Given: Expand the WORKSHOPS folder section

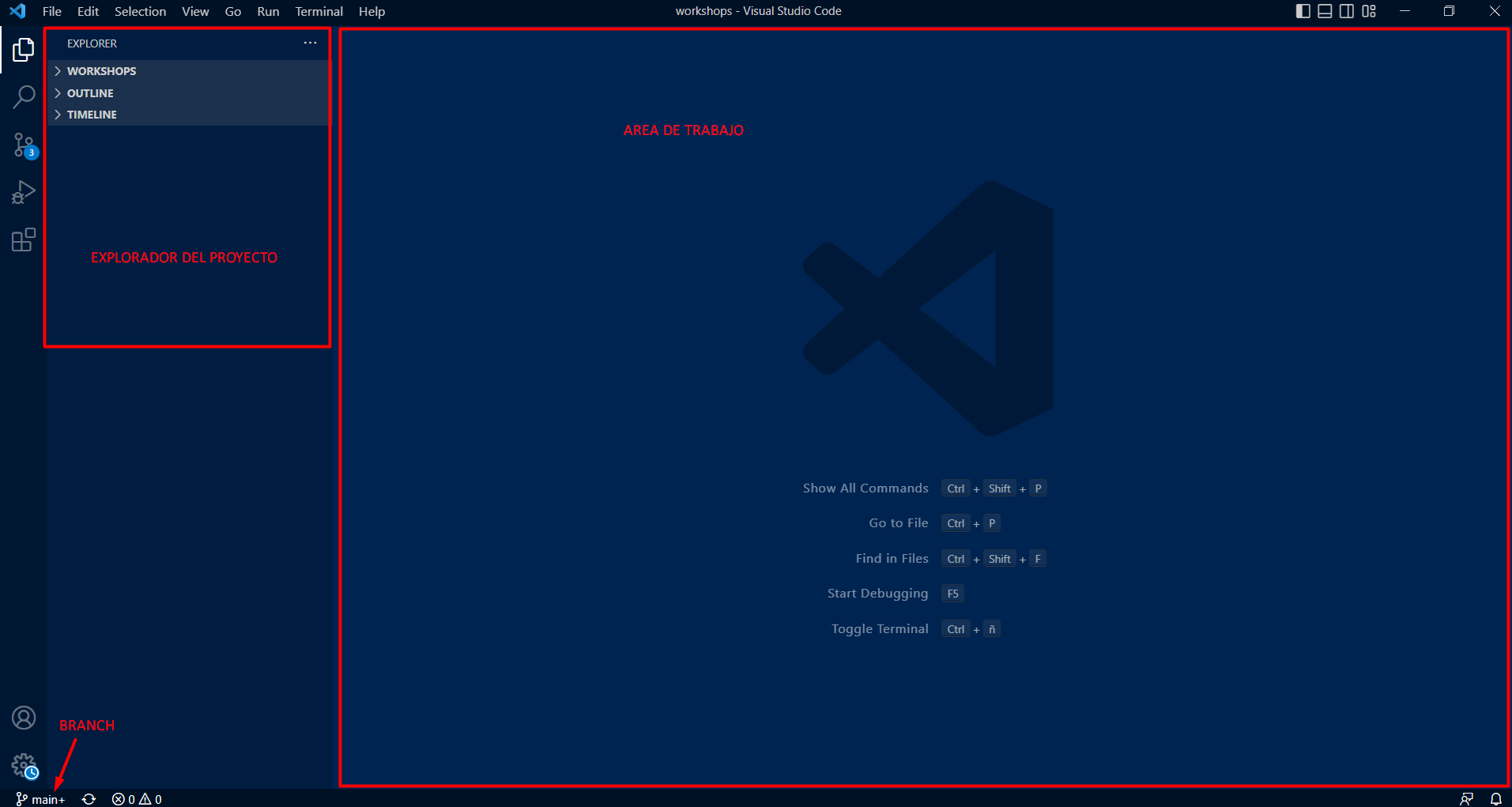Looking at the screenshot, I should click(x=101, y=71).
